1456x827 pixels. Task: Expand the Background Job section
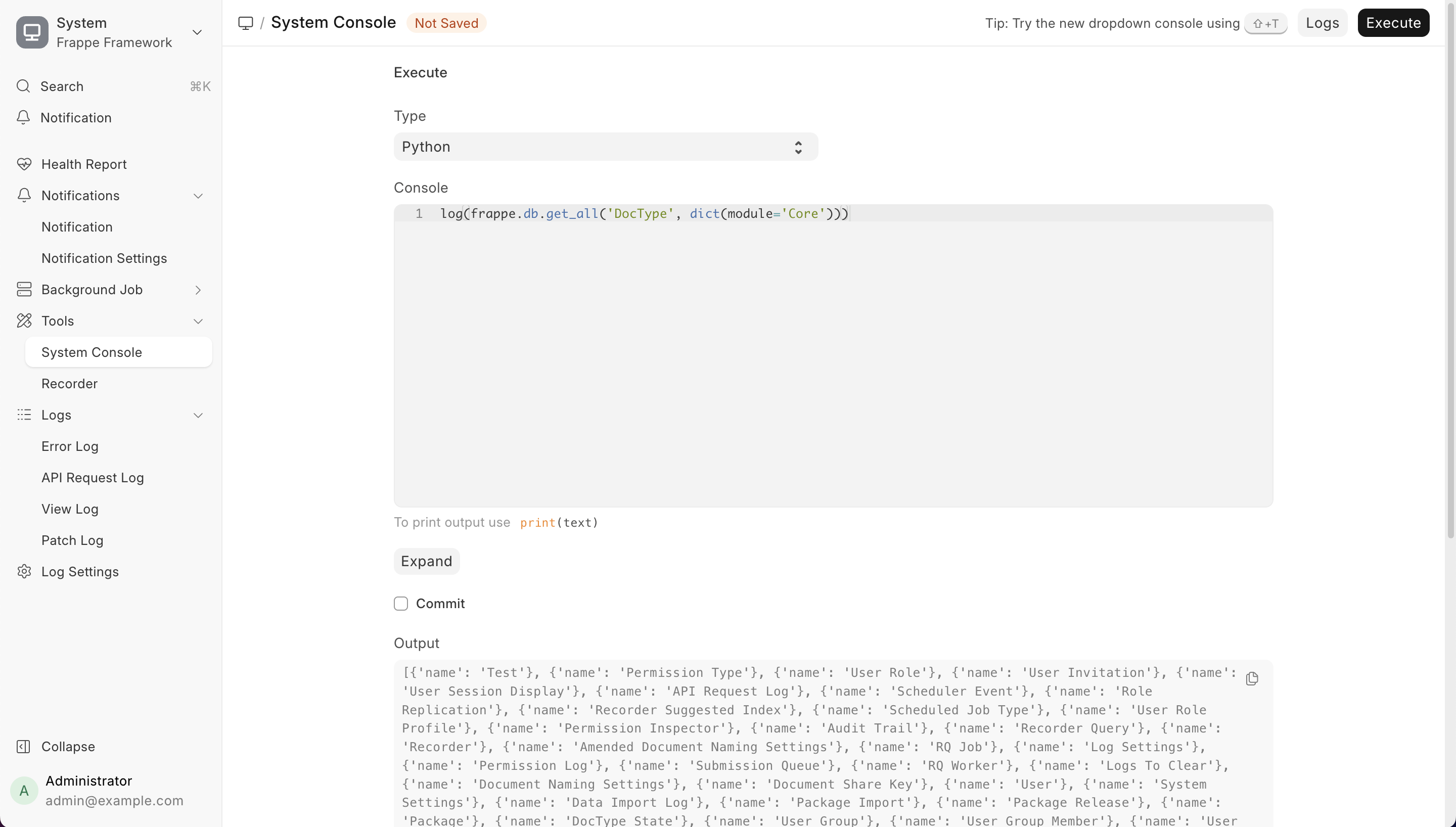198,290
